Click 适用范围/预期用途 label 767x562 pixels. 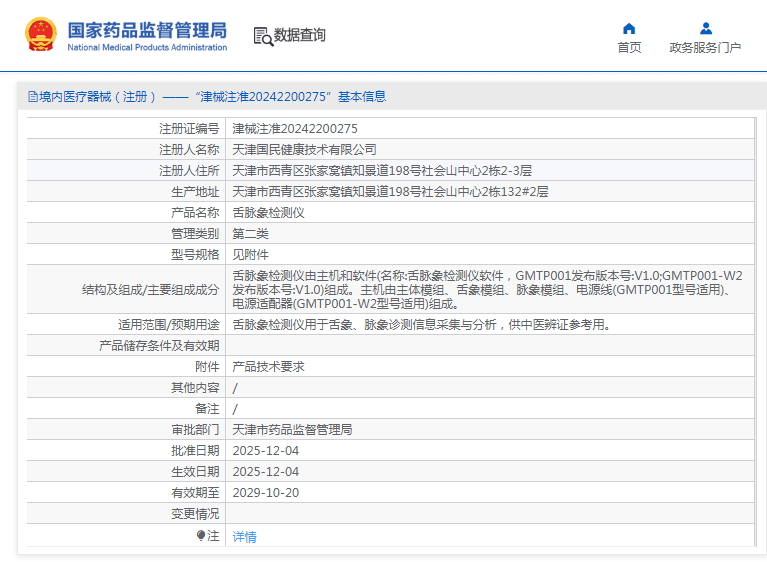(x=169, y=325)
